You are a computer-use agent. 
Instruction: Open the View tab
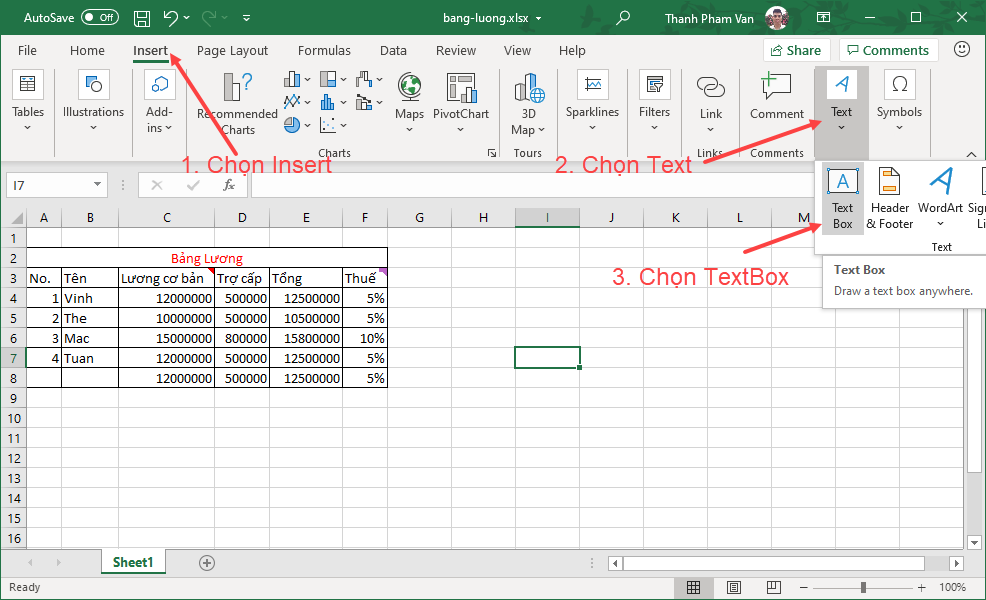(517, 50)
